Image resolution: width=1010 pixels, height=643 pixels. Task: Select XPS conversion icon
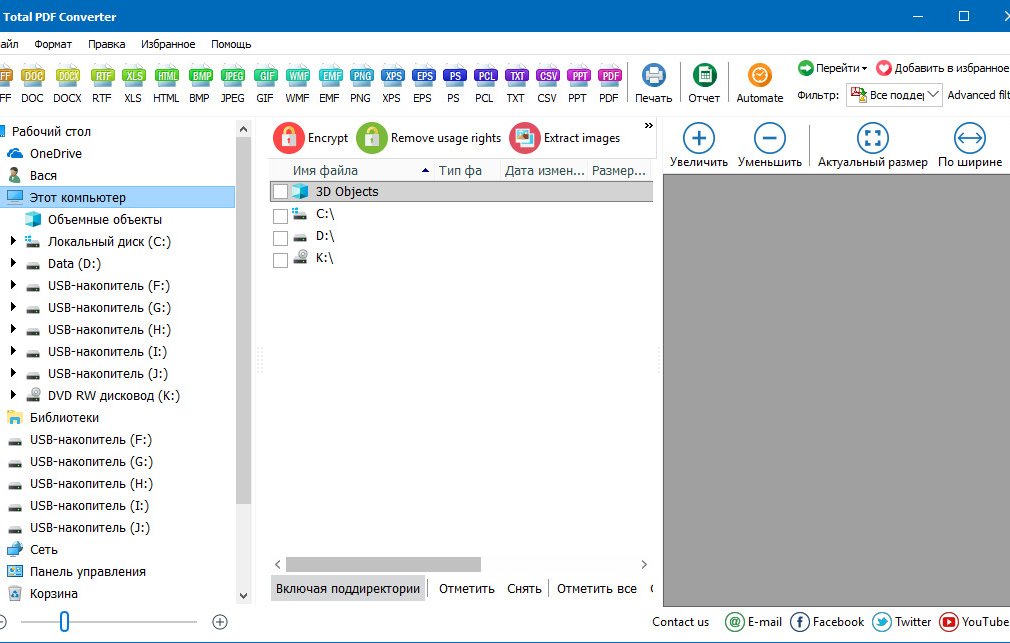(x=392, y=84)
